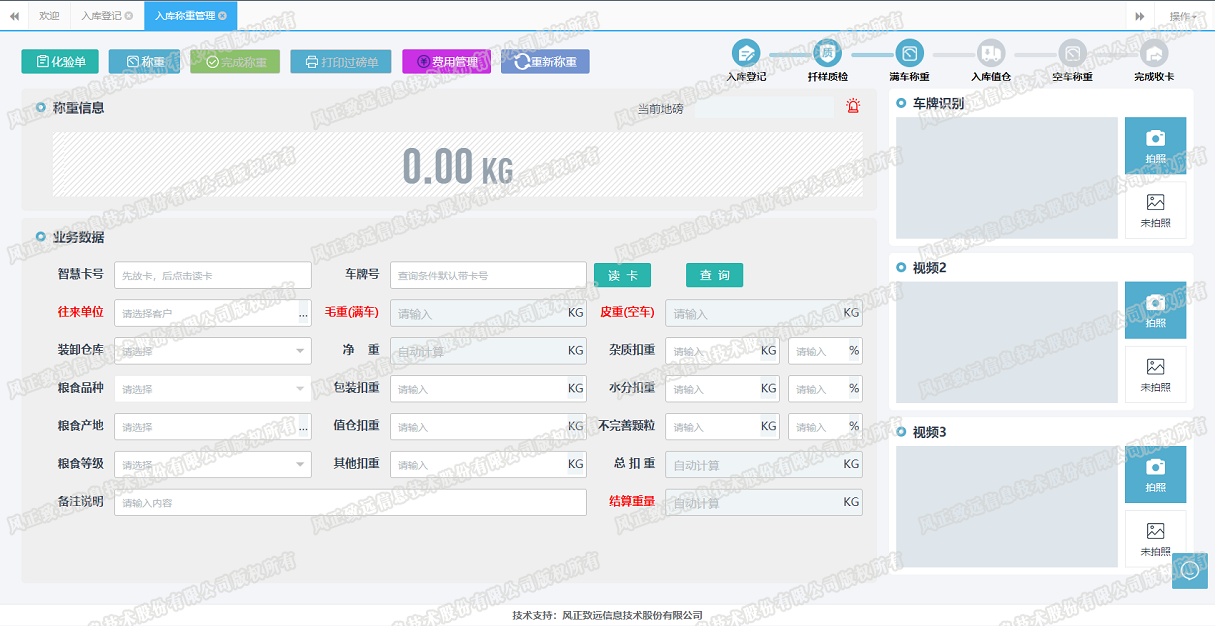This screenshot has width=1215, height=626.
Task: Open the 操作 dropdown menu
Action: pos(1183,16)
